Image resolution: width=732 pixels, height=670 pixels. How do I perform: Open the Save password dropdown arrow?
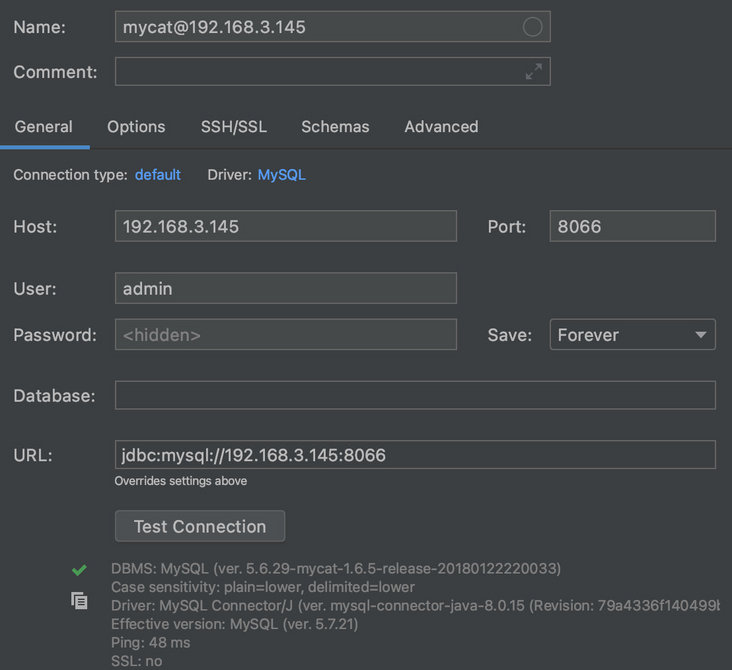(x=701, y=335)
